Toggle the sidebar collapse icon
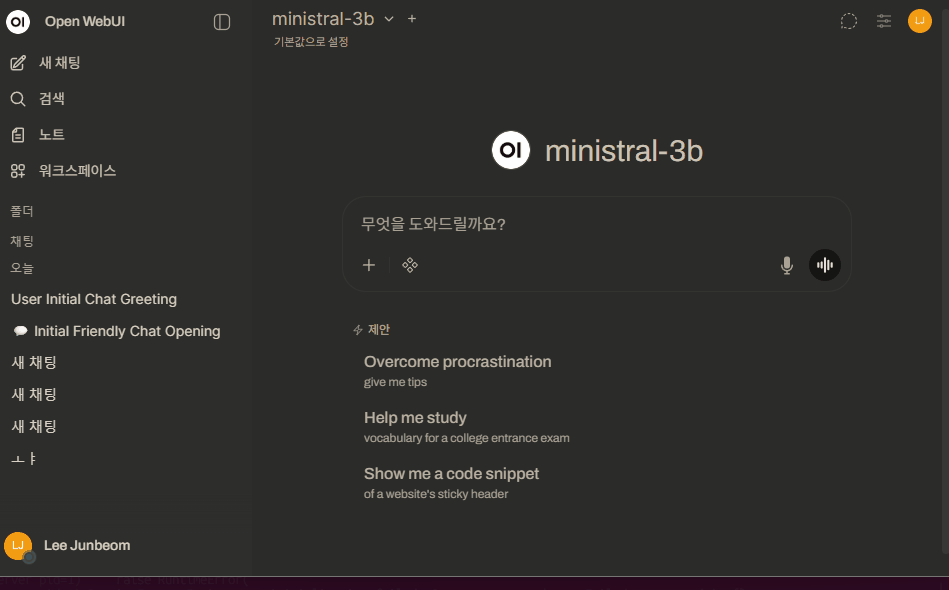The height and width of the screenshot is (590, 949). (222, 22)
